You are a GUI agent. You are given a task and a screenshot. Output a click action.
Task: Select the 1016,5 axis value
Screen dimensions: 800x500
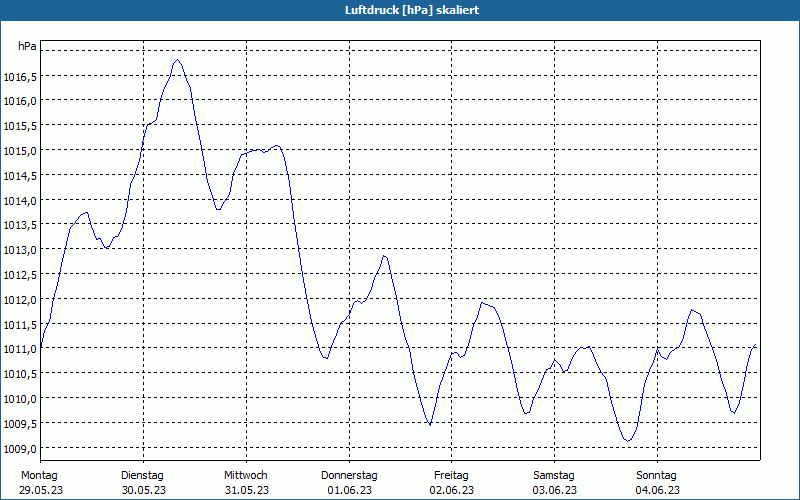pos(20,77)
